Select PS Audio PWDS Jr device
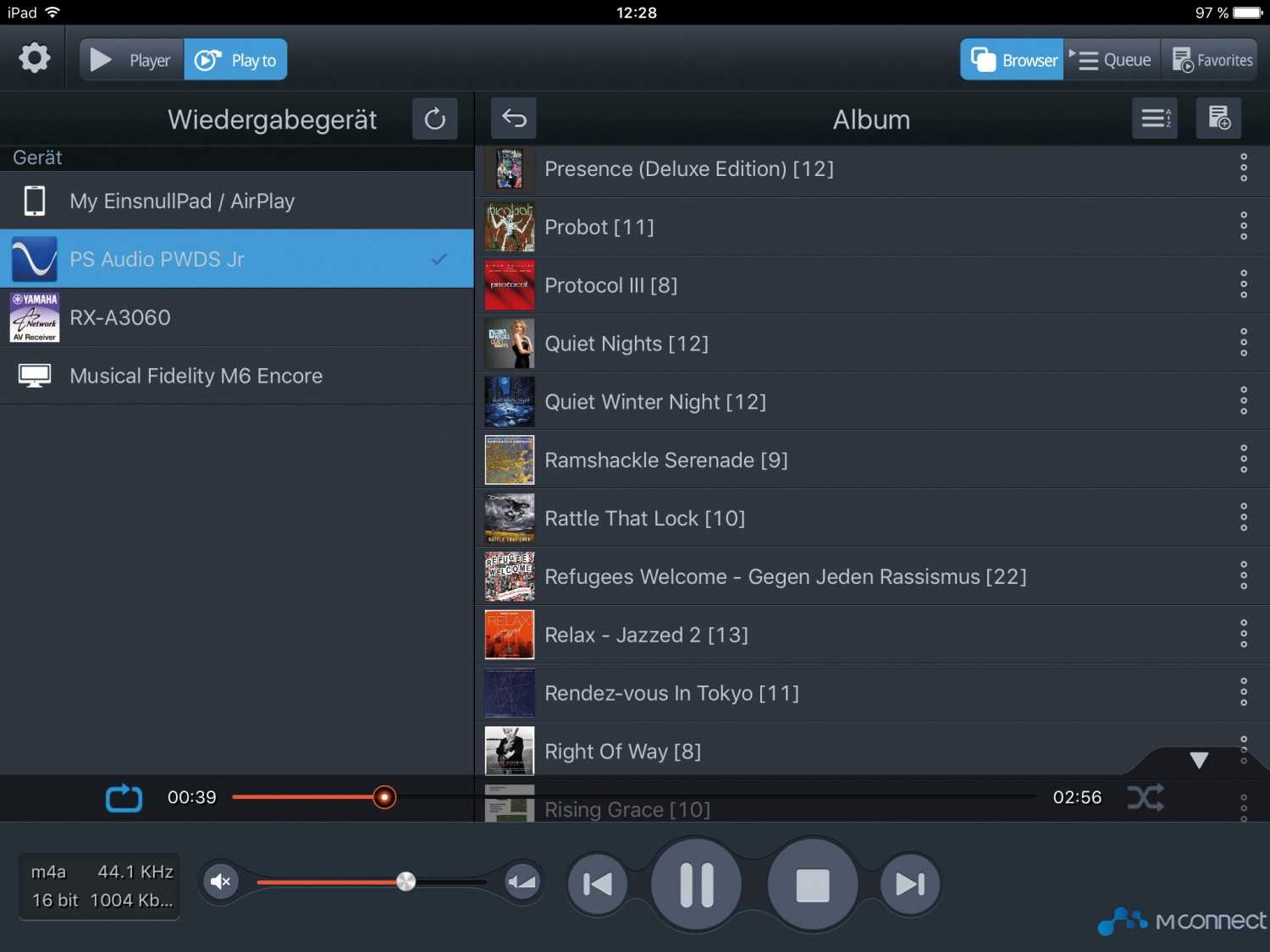This screenshot has height=952, width=1270. tap(237, 259)
